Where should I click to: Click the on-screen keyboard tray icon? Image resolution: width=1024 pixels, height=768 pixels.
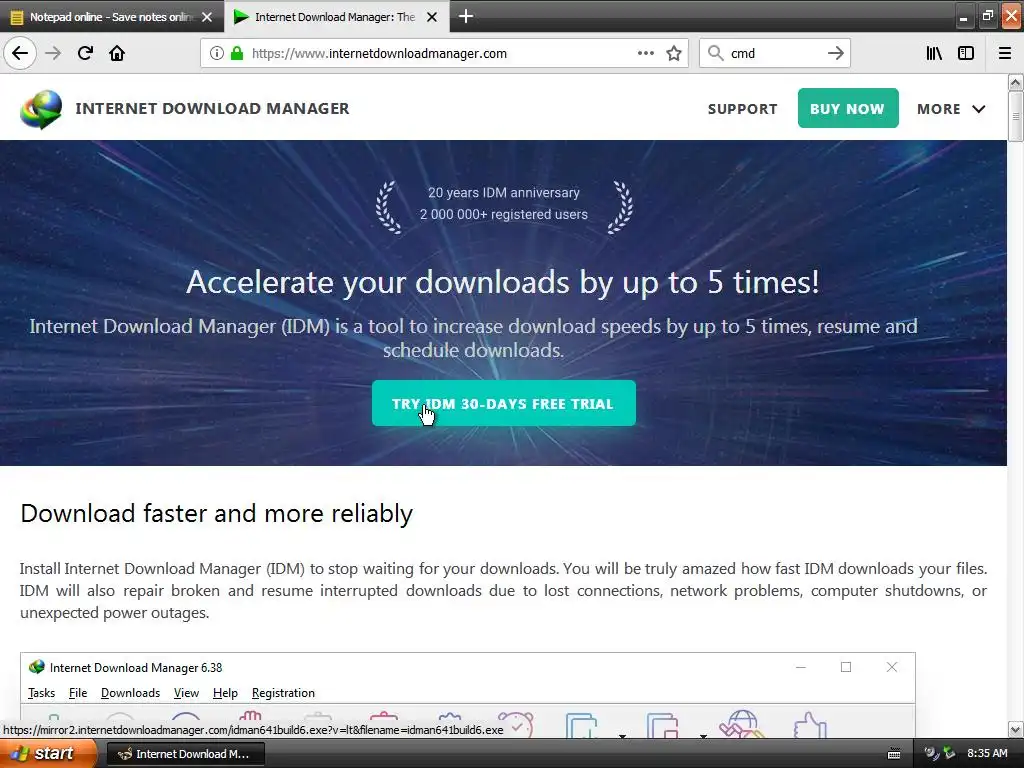click(x=894, y=754)
